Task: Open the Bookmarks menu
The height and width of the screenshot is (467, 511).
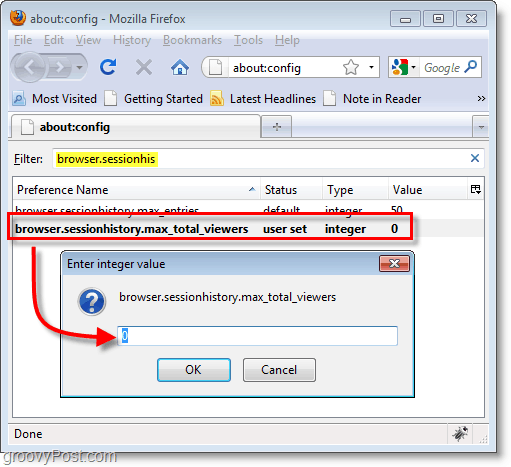Action: click(x=192, y=40)
